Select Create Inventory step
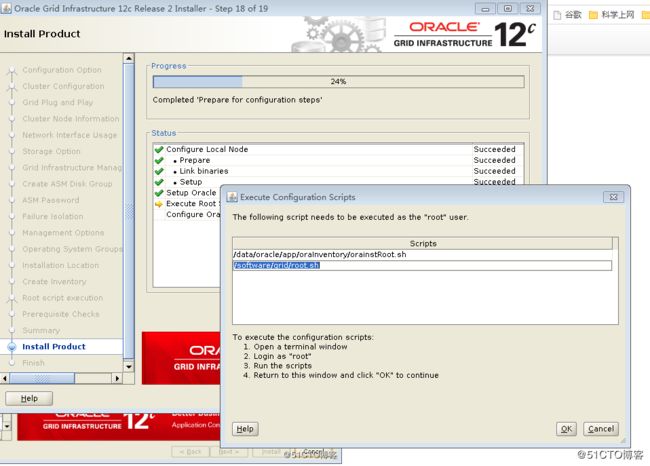Screen dimensions: 650x466 [54, 282]
